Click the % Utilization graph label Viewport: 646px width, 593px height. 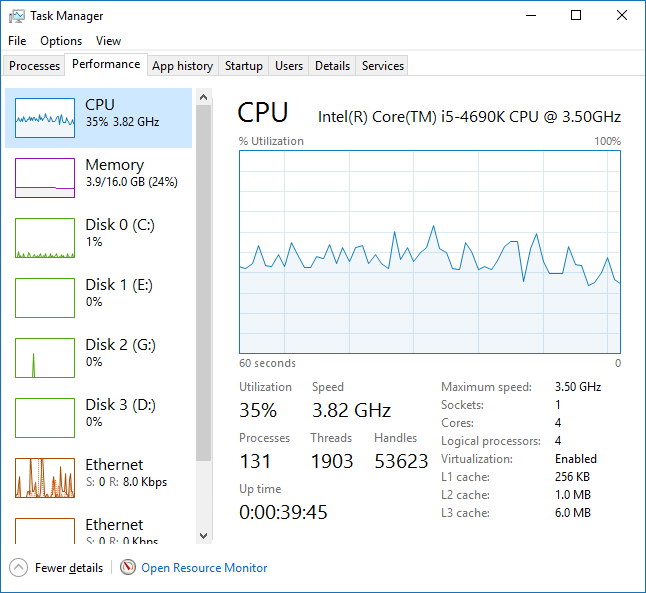(271, 141)
